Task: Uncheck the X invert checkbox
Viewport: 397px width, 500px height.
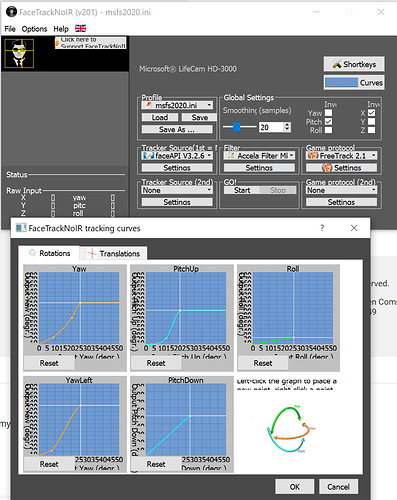Action: coord(371,113)
